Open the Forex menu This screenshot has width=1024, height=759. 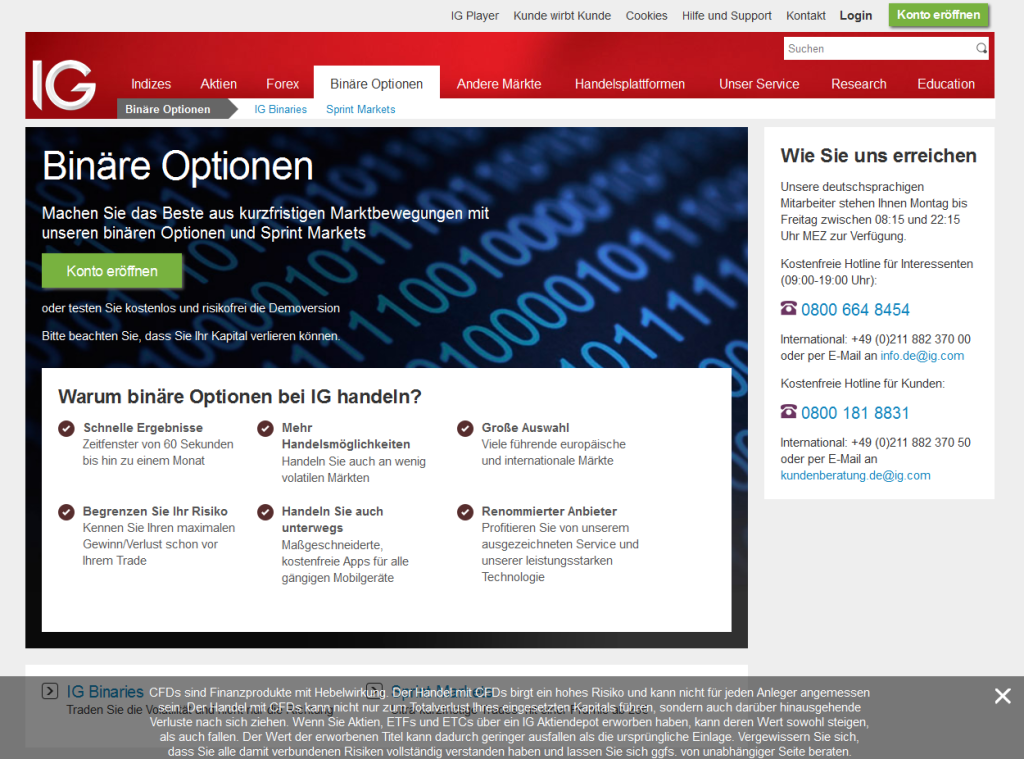click(x=282, y=84)
